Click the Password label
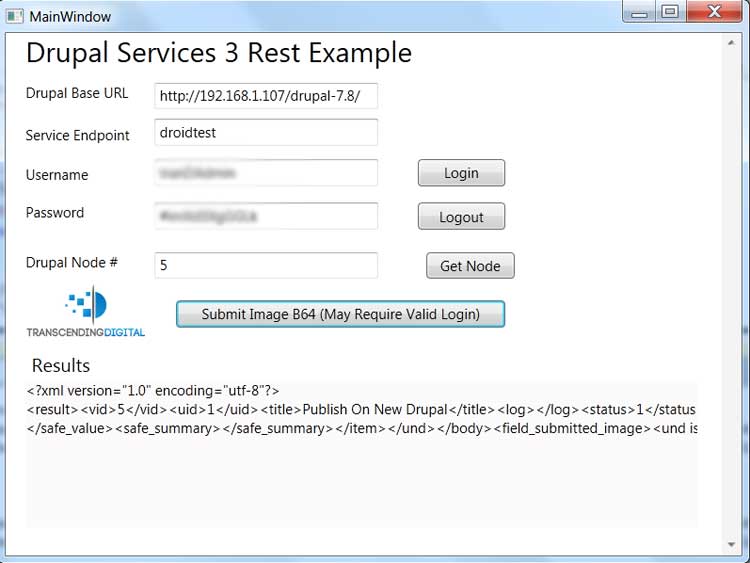The height and width of the screenshot is (563, 750). pos(55,212)
